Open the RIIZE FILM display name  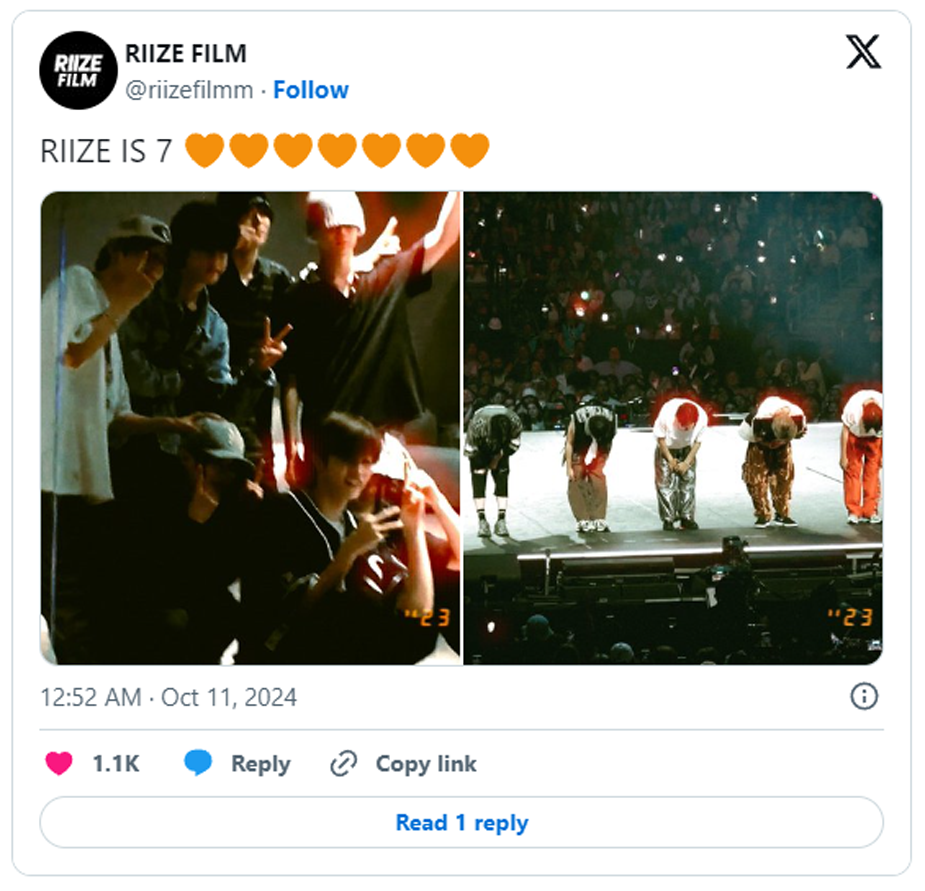(186, 54)
